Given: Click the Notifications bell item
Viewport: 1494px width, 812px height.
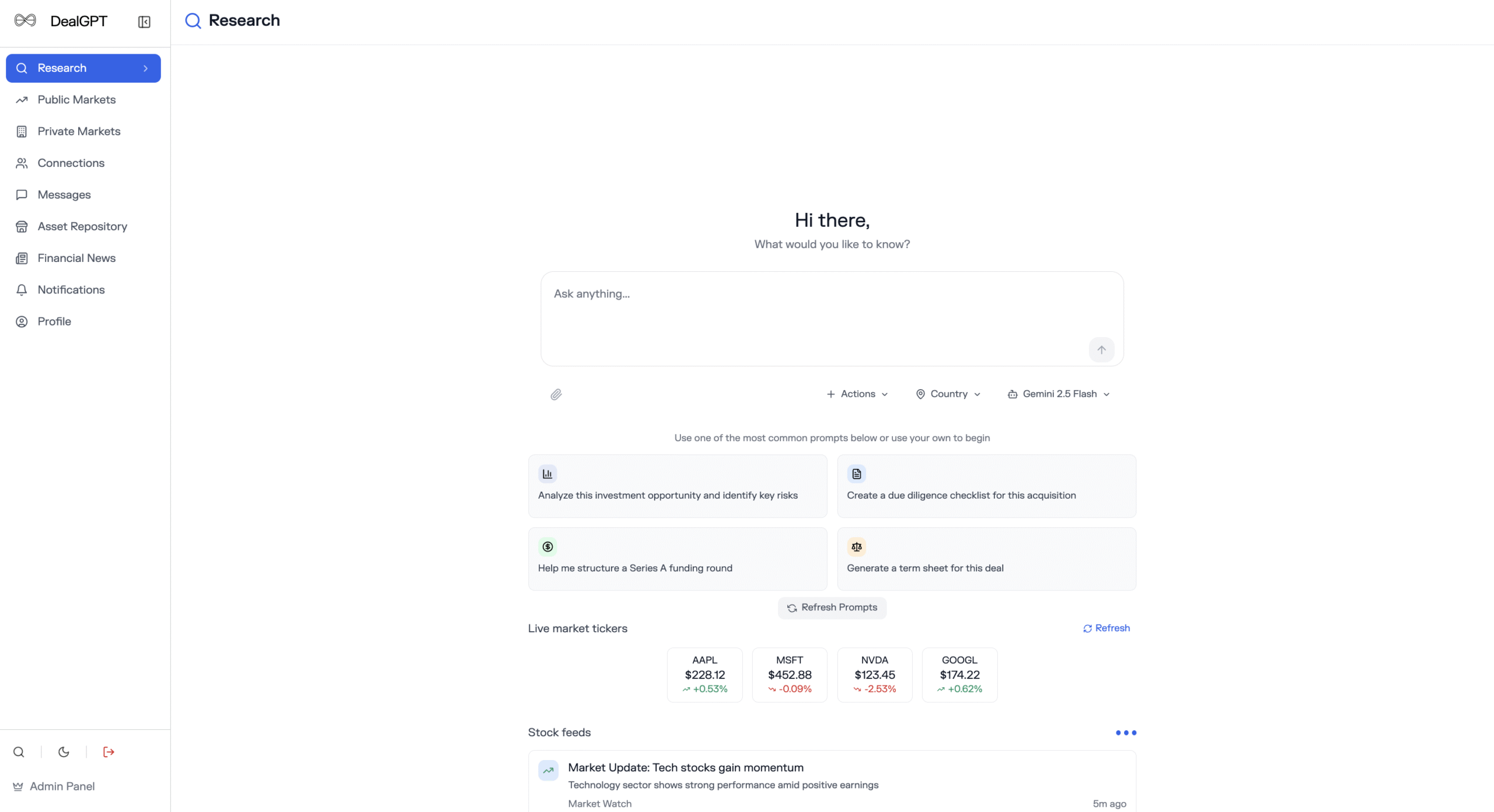Looking at the screenshot, I should click(x=71, y=290).
